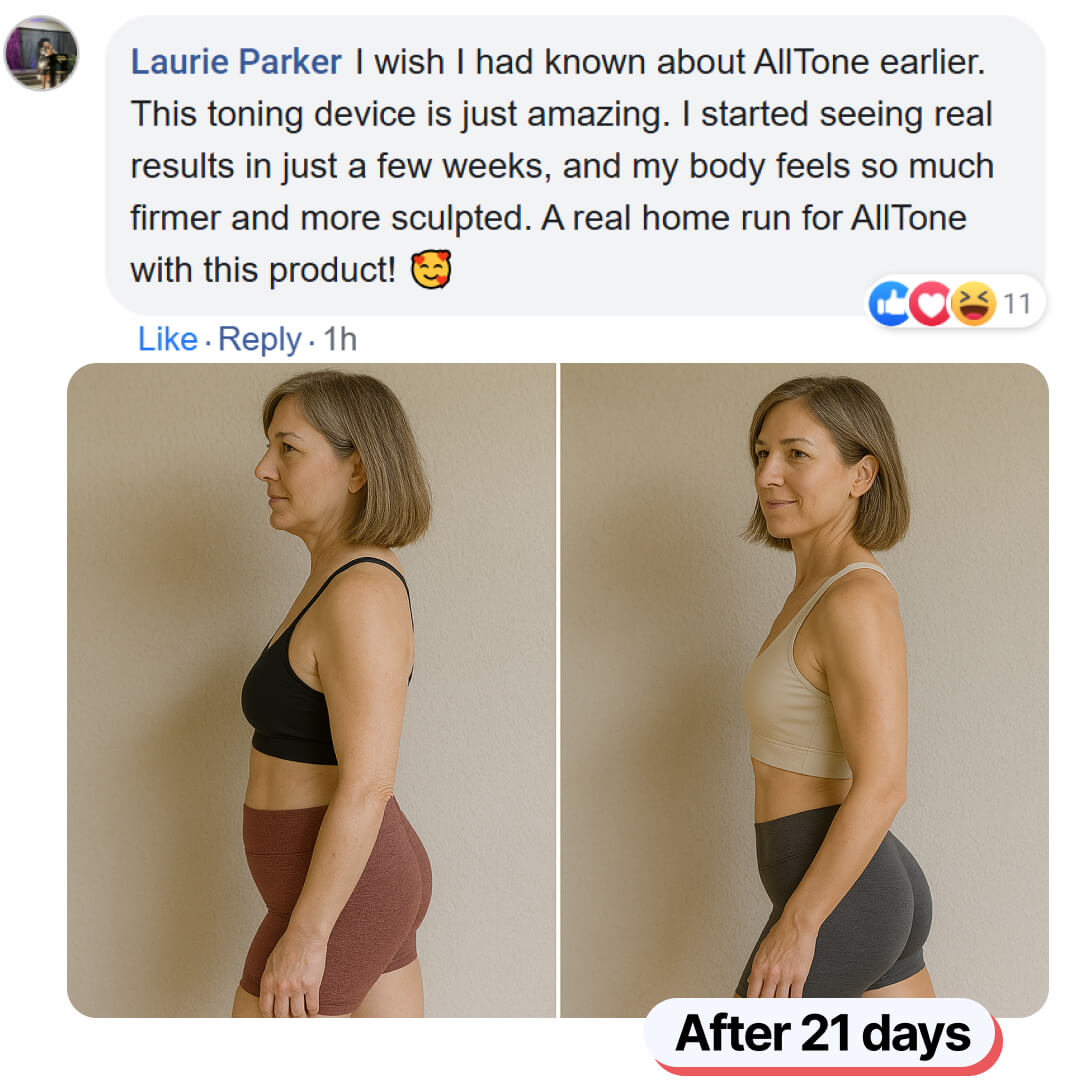
Task: Click 'AllTone earlier' in the comment's first line
Action: pos(864,63)
